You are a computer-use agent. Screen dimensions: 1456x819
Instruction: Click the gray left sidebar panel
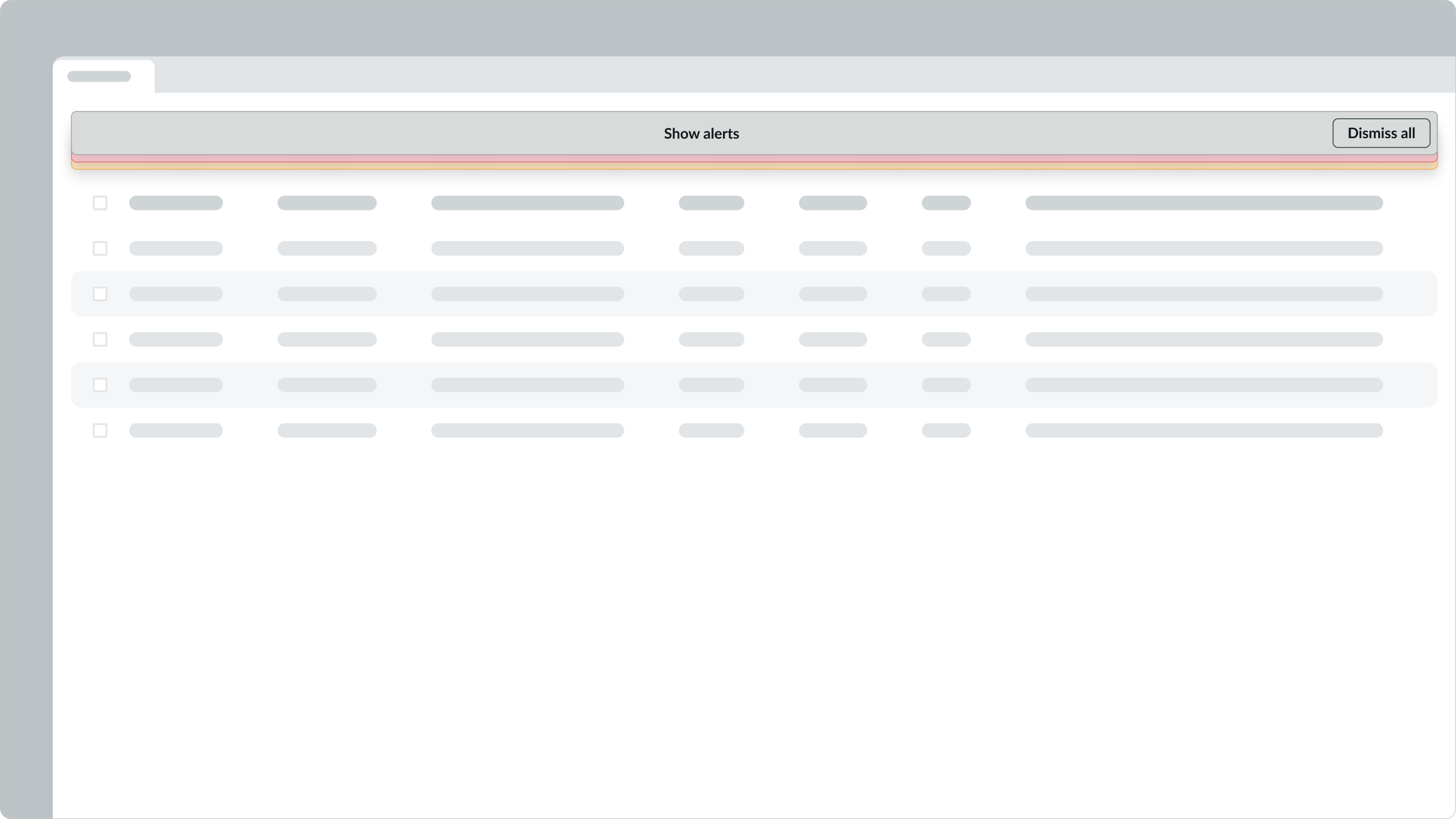[x=26, y=452]
